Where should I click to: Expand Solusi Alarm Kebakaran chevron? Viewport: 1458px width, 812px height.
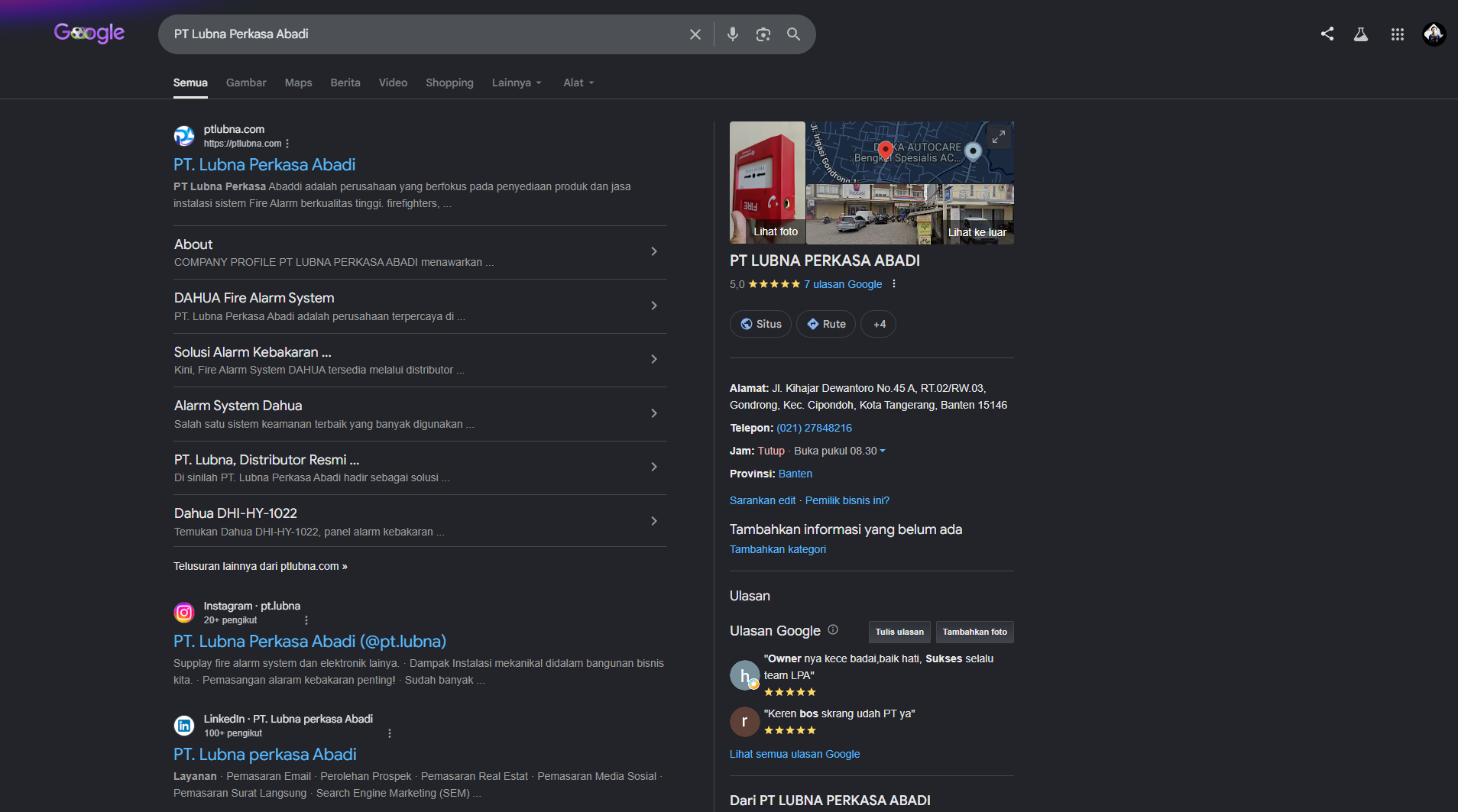pos(654,359)
